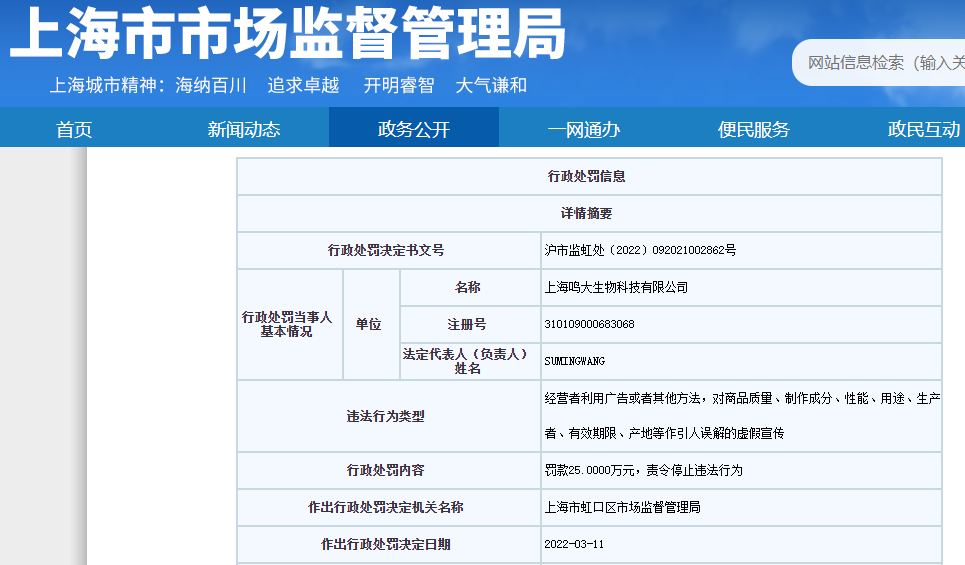The height and width of the screenshot is (565, 965).
Task: Click authority name 上海市虹口区市场监督管理局
Action: pyautogui.click(x=622, y=508)
